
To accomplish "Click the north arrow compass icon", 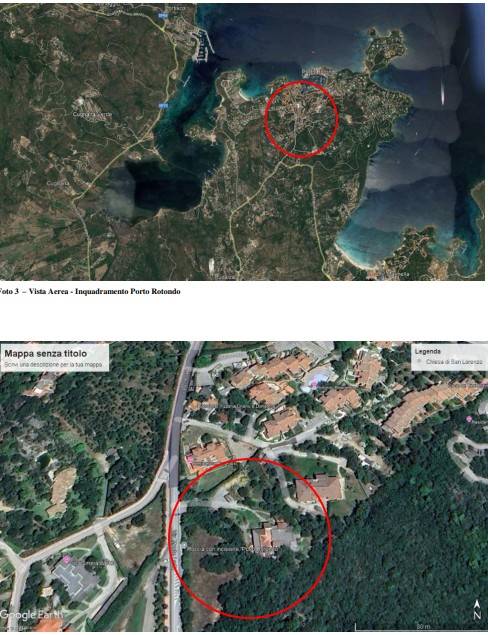I will pyautogui.click(x=477, y=609).
